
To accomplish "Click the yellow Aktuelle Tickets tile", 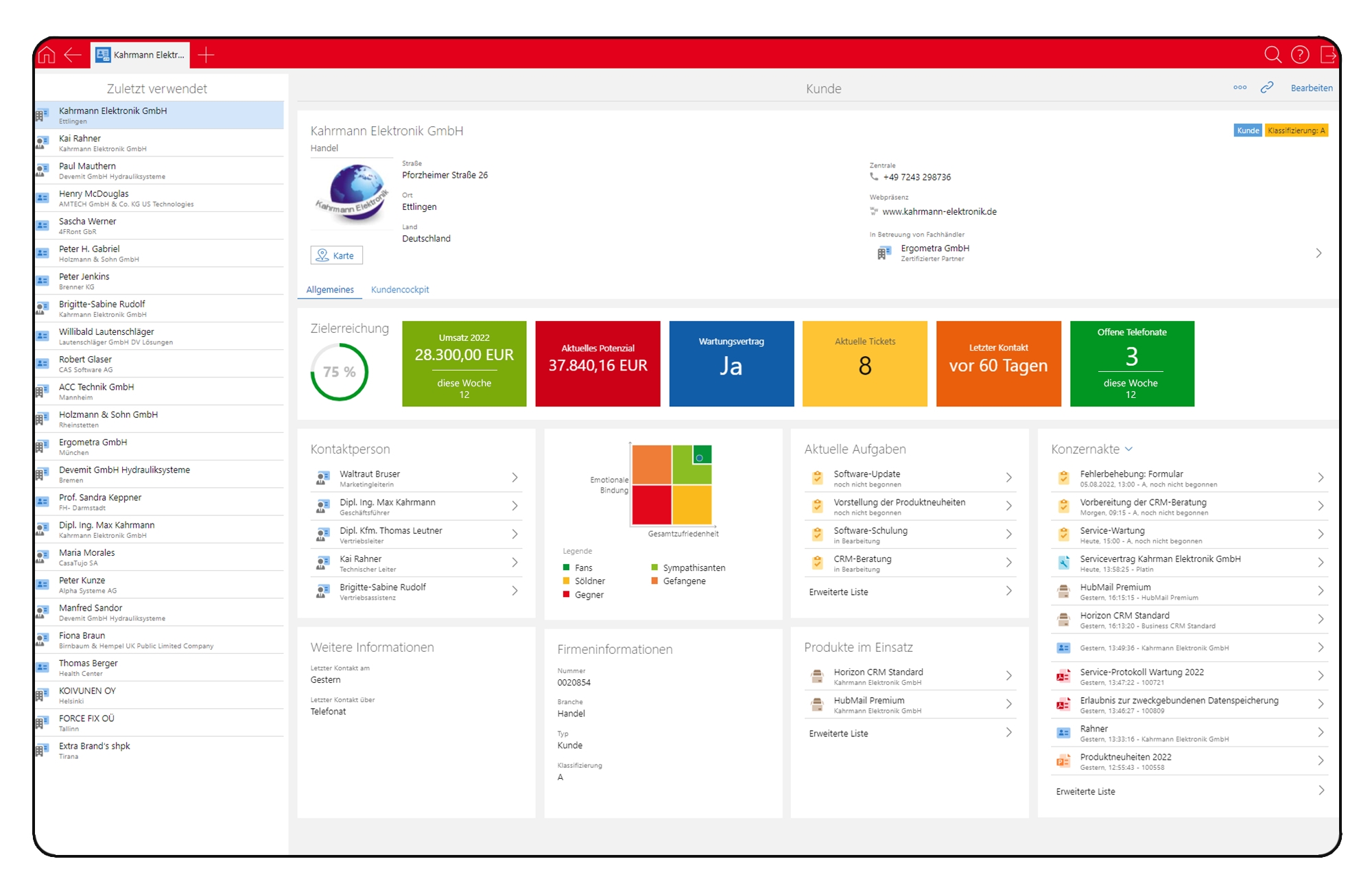I will (864, 364).
